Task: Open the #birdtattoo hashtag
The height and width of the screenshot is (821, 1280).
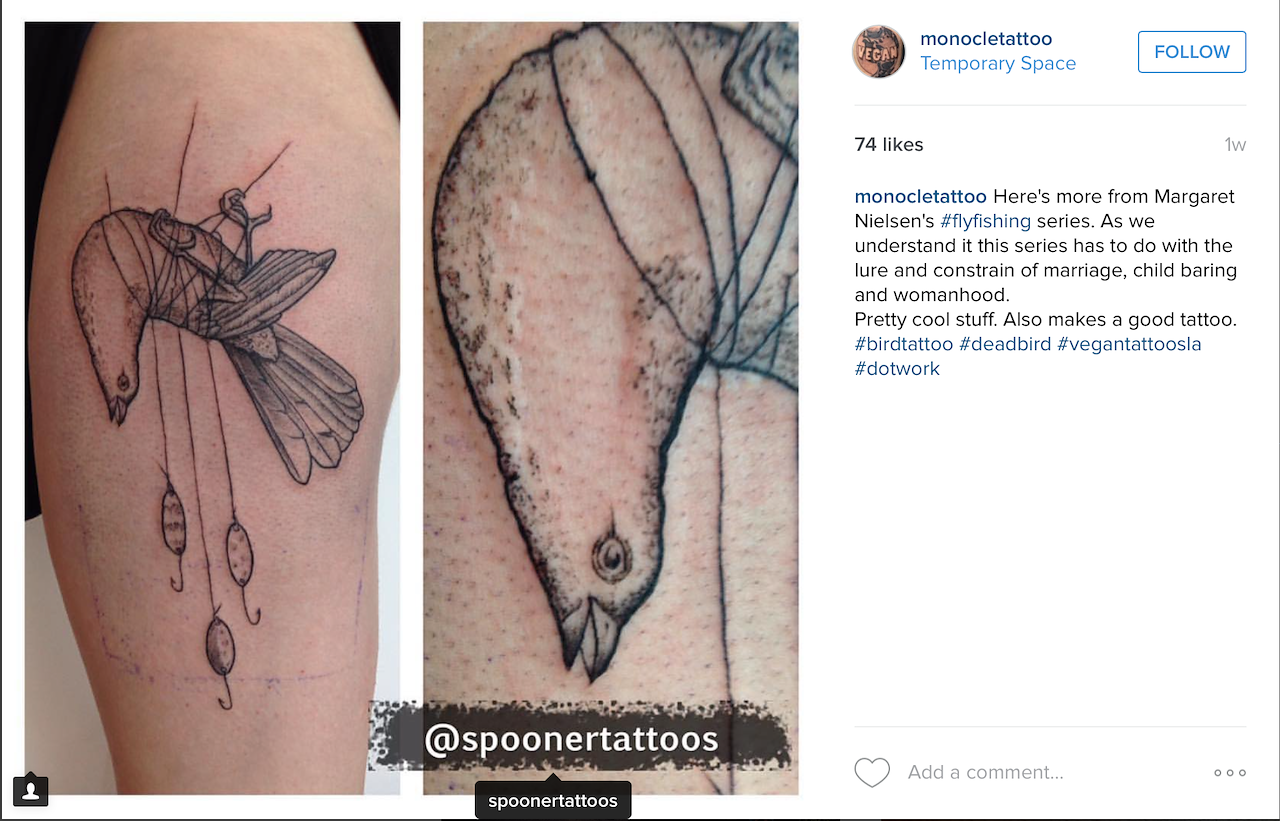Action: tap(904, 344)
